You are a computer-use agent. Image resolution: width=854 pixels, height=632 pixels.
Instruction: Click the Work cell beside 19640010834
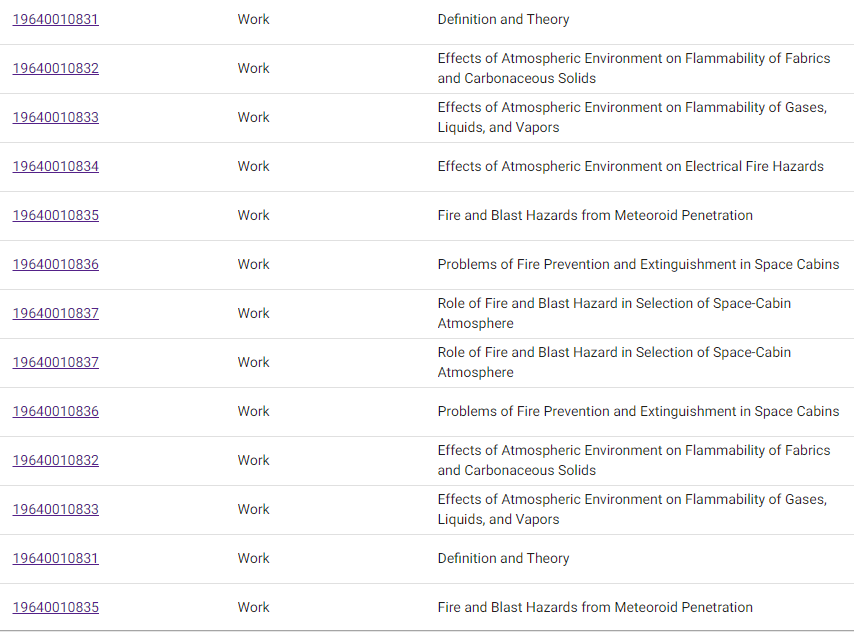pos(253,167)
